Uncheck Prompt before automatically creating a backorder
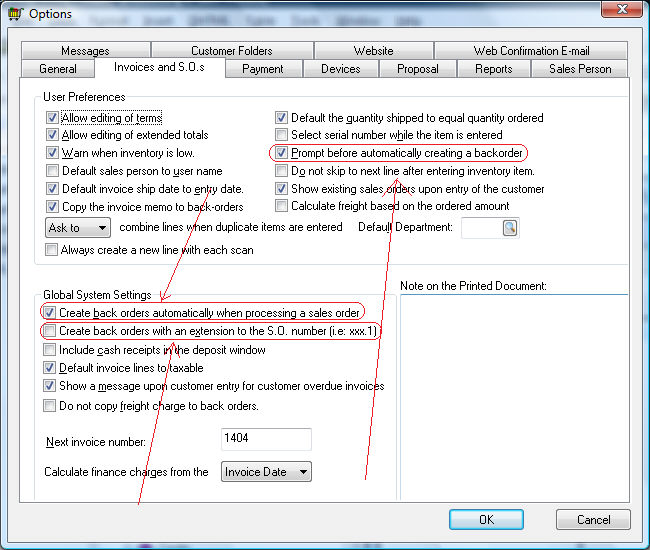 282,153
